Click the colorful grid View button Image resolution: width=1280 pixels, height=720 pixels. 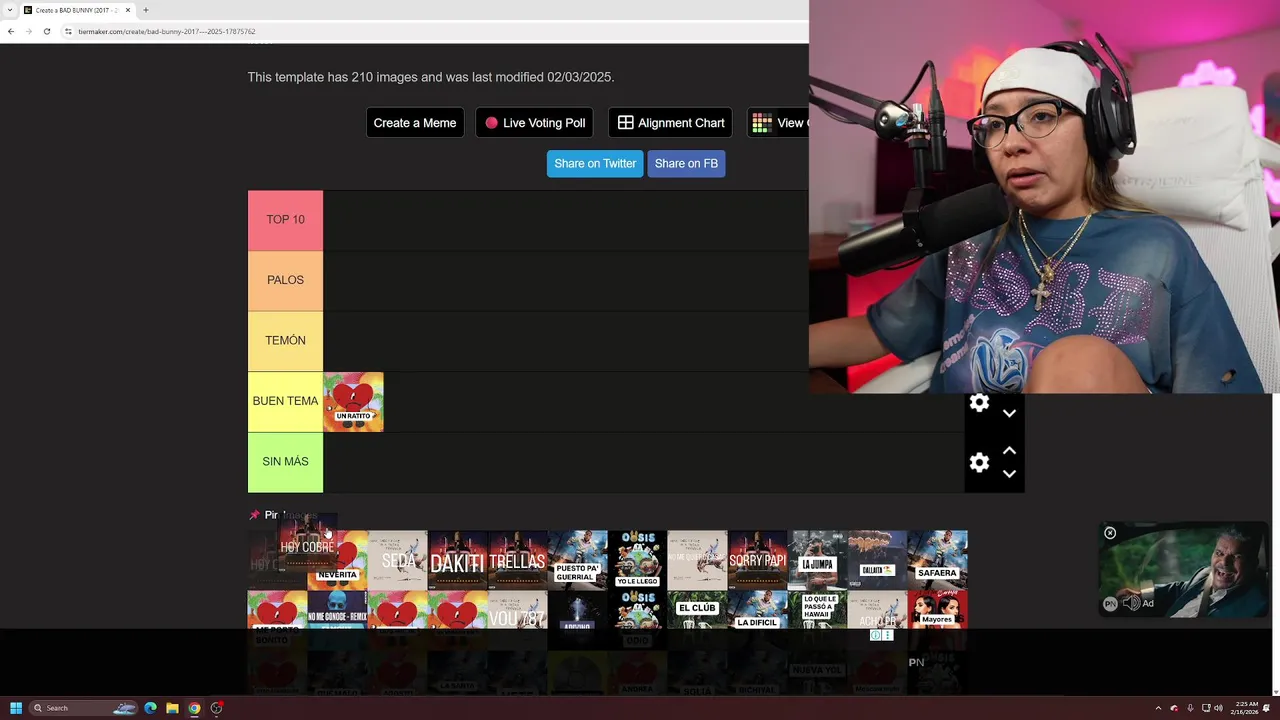[778, 123]
